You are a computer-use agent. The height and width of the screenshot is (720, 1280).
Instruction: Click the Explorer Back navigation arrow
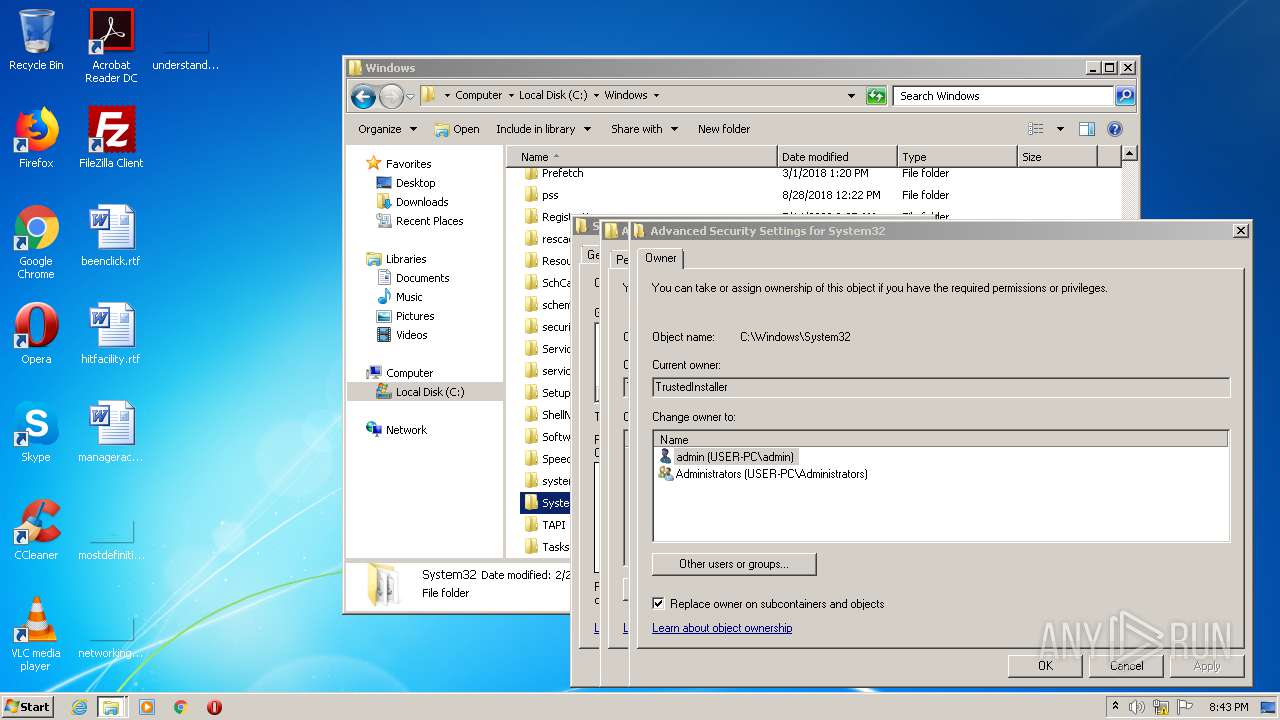(363, 96)
